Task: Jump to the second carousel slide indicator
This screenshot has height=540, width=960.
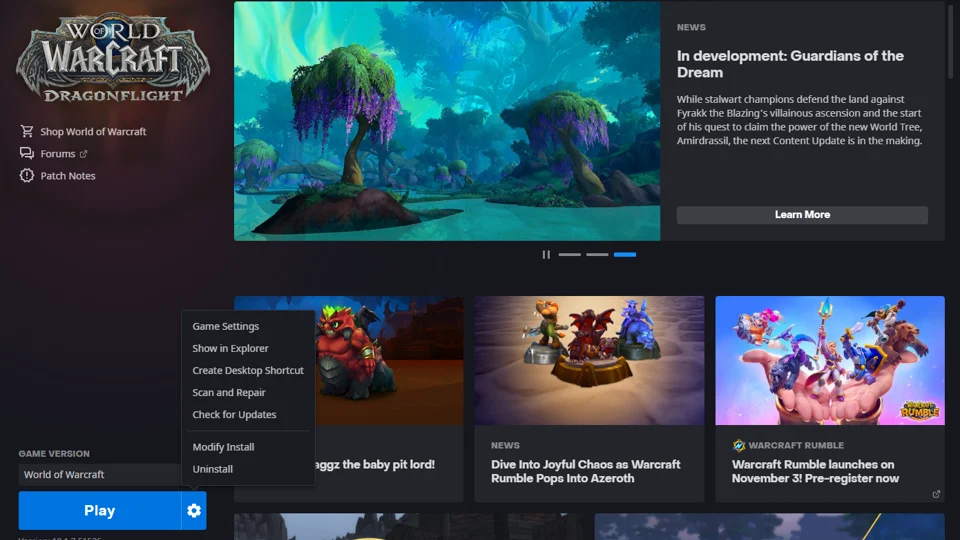Action: 597,254
